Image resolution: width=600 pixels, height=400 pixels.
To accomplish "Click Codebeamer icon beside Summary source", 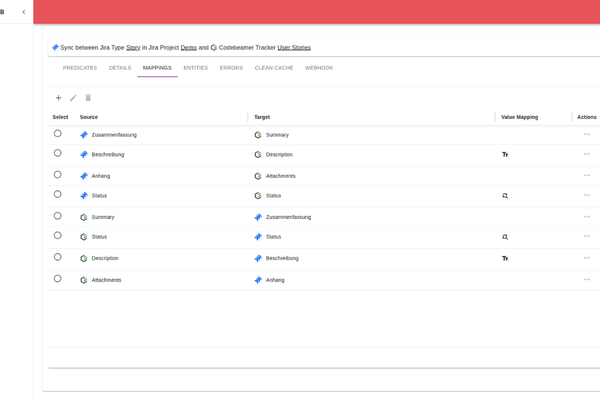I will [x=84, y=217].
